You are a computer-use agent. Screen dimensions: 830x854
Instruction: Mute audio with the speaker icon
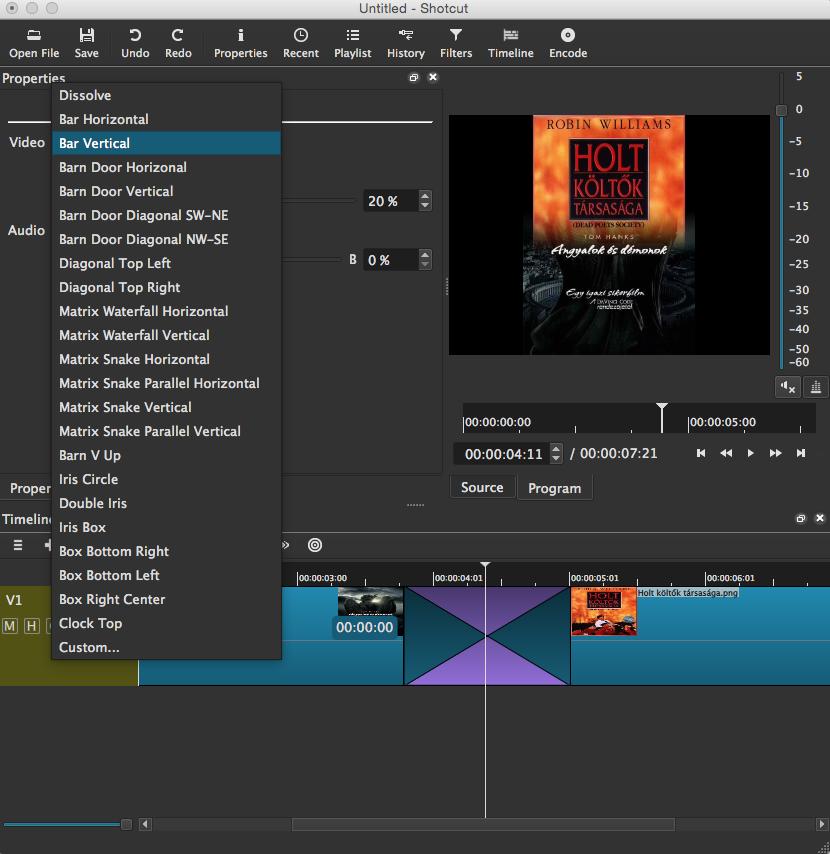tap(788, 387)
